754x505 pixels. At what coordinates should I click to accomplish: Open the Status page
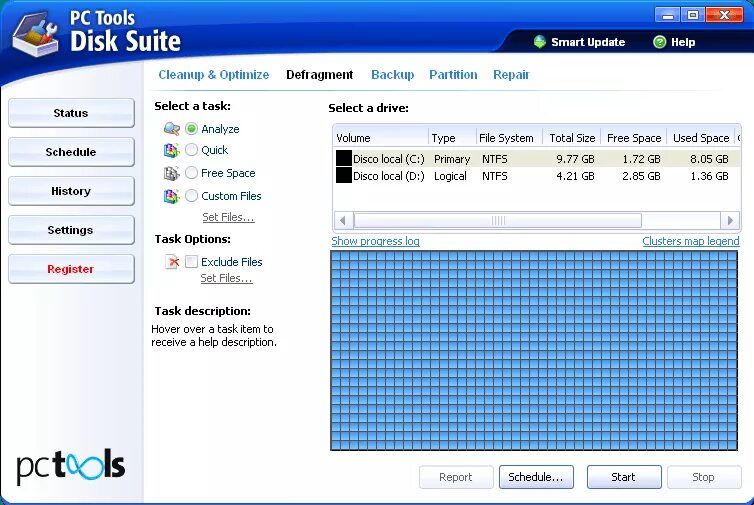[x=71, y=113]
